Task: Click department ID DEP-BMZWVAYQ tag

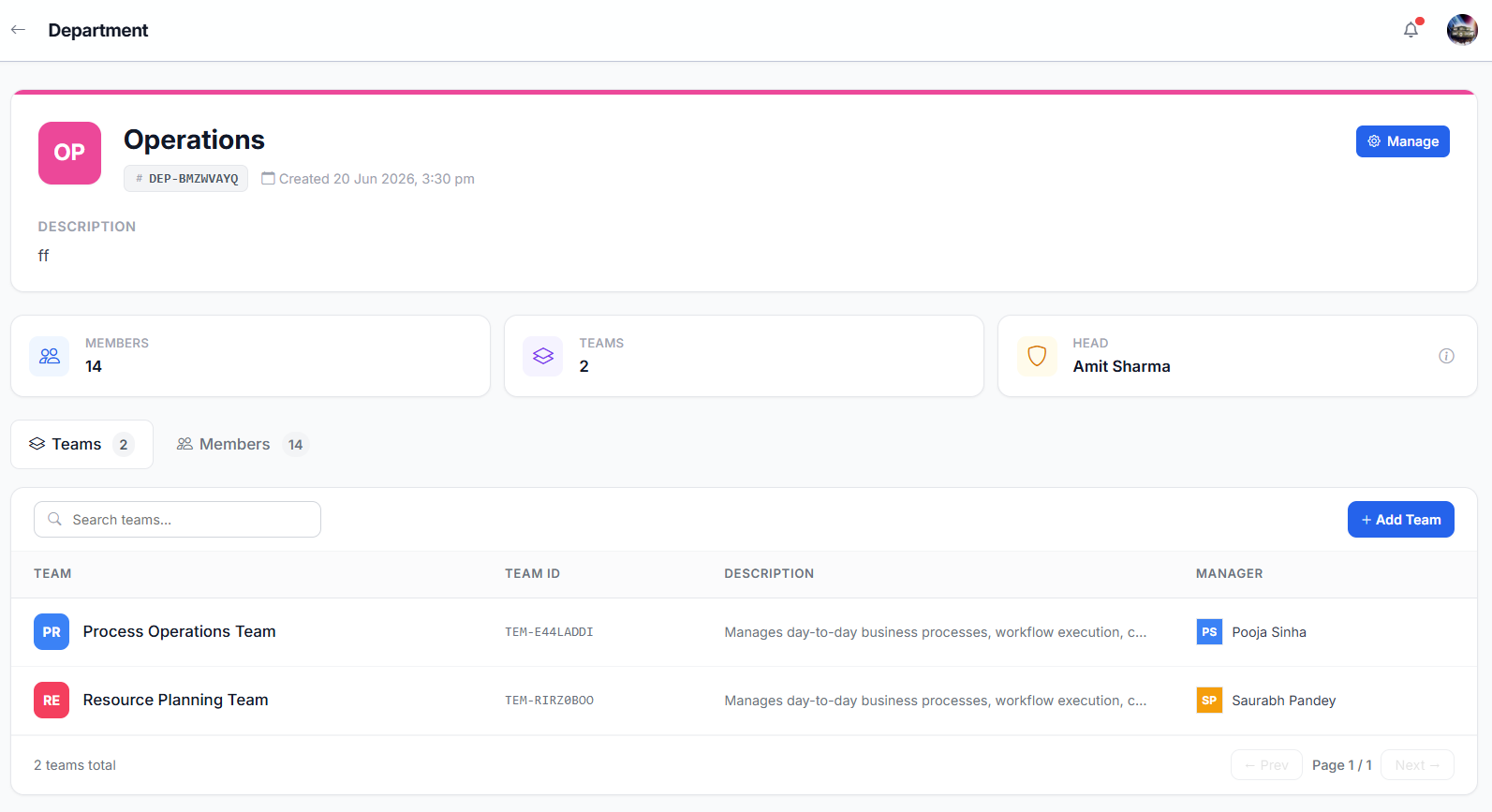Action: (x=185, y=178)
